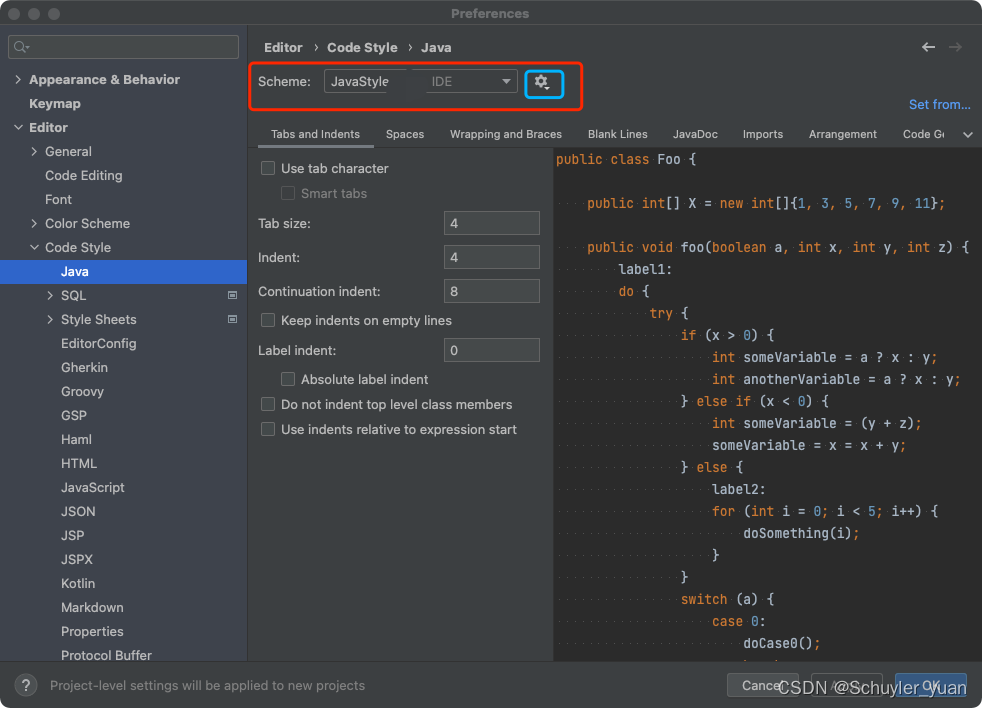Enable Use indents relative to expression start

point(268,429)
